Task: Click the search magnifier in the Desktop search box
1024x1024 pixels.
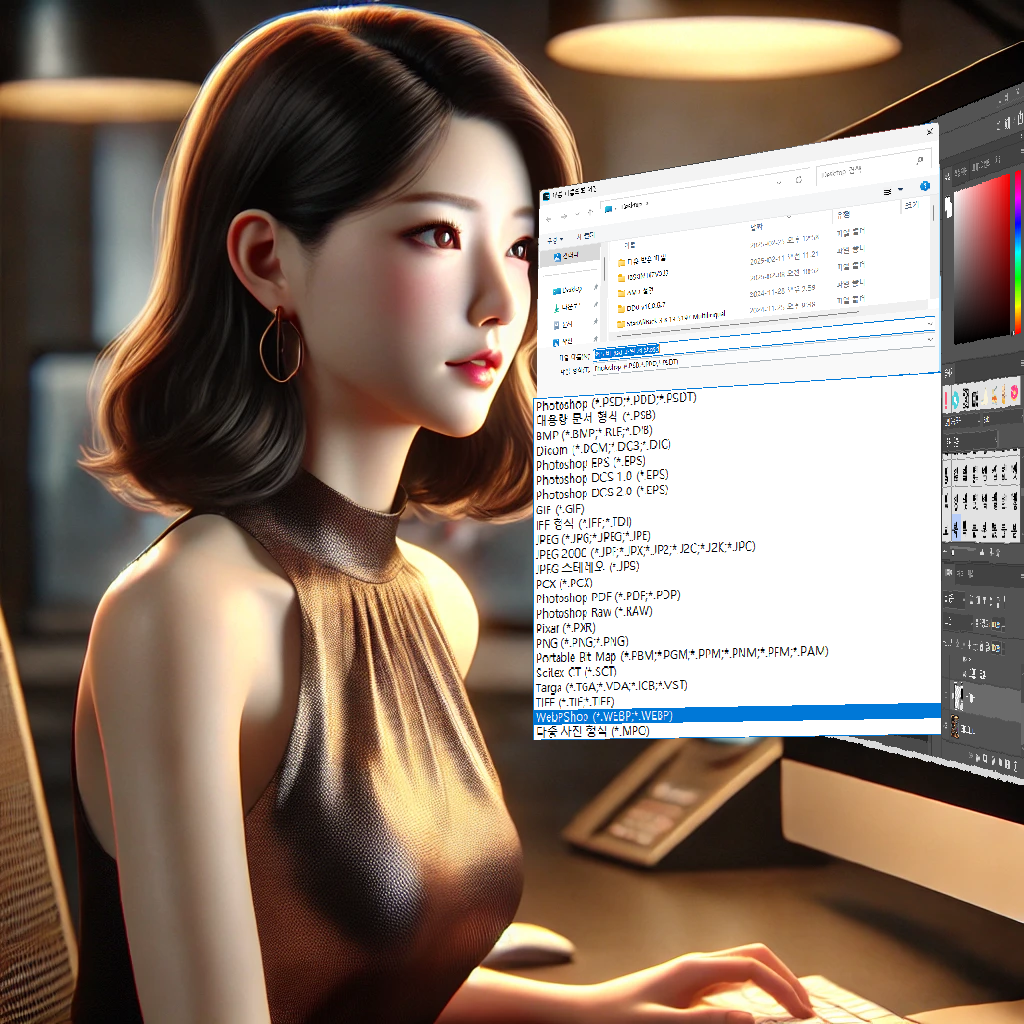Action: pyautogui.click(x=919, y=160)
